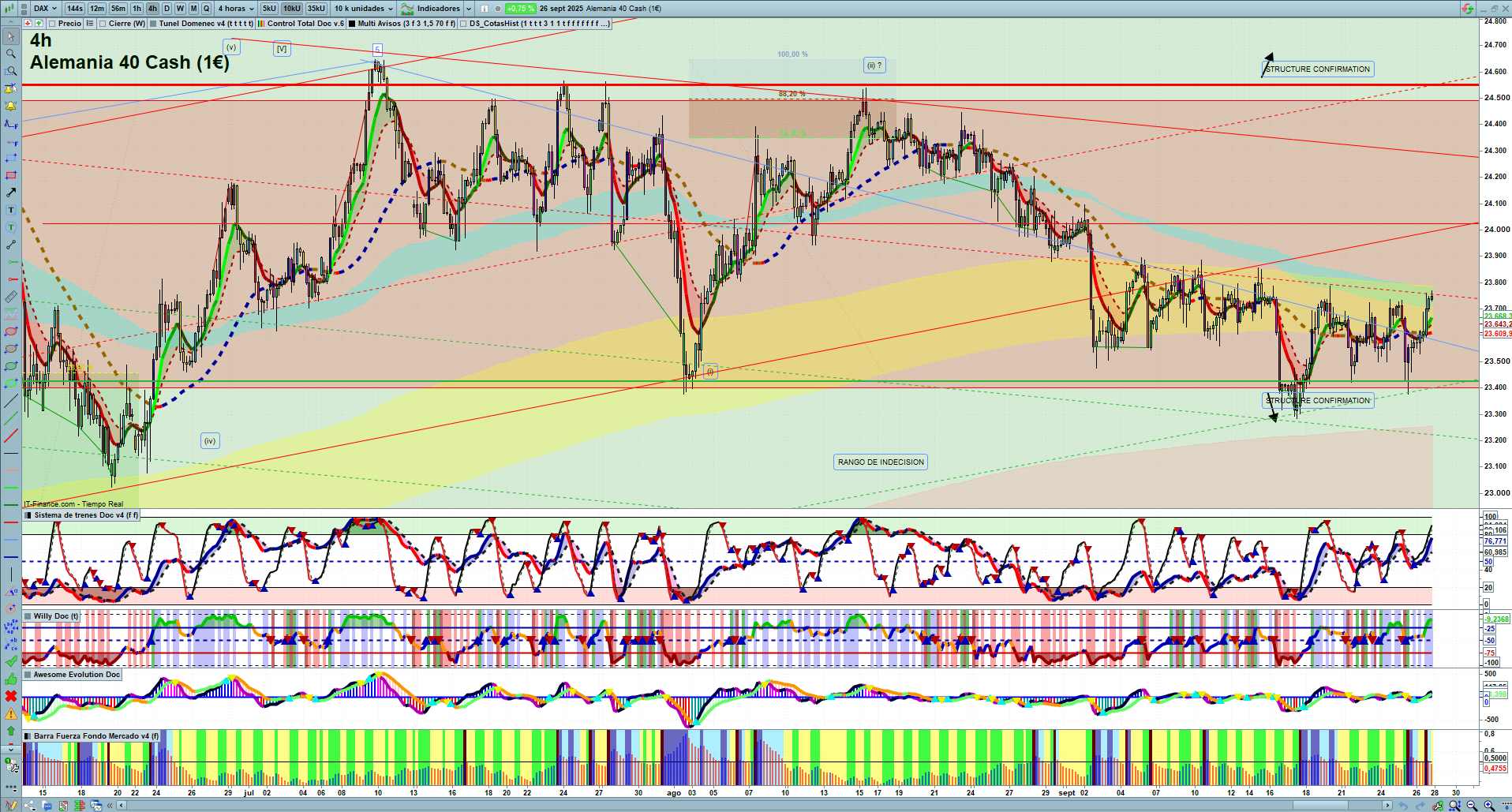Select the black arrow drawing tool
This screenshot has width=1512, height=812.
click(x=11, y=193)
